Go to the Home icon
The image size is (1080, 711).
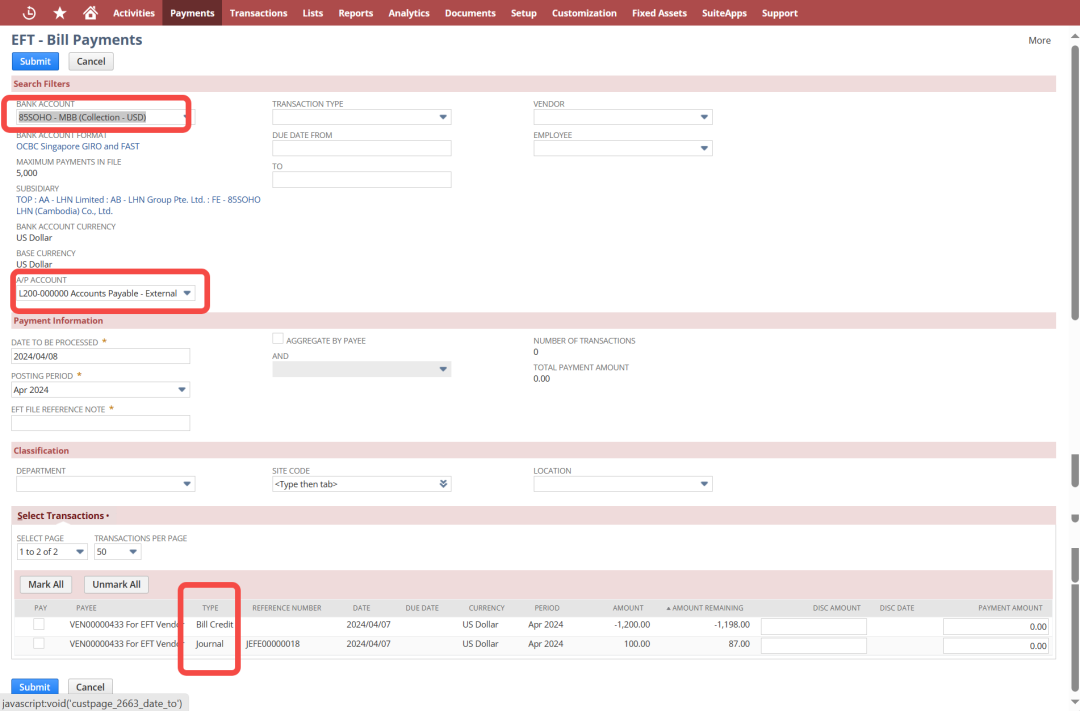click(90, 12)
